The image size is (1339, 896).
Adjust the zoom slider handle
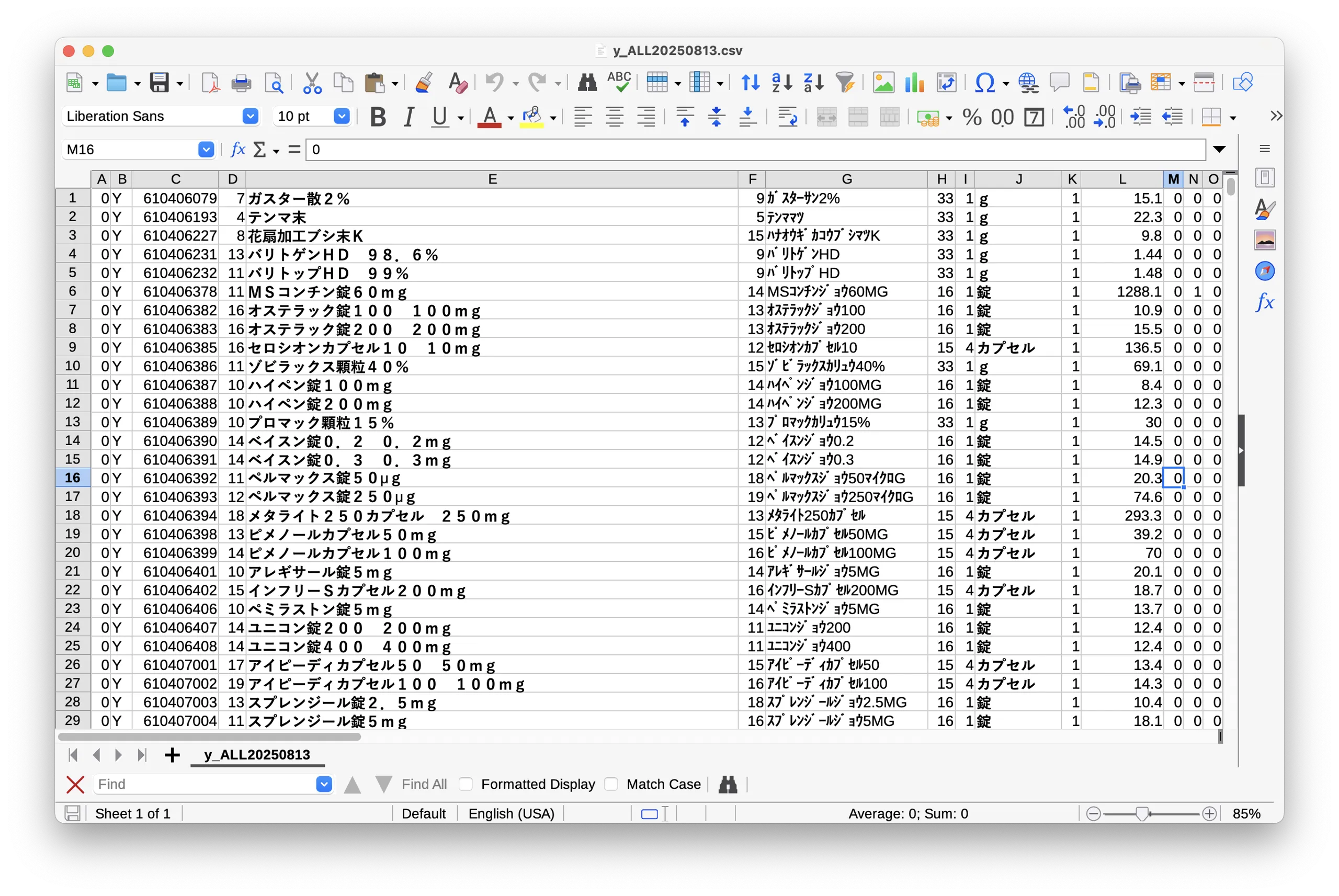click(1141, 814)
